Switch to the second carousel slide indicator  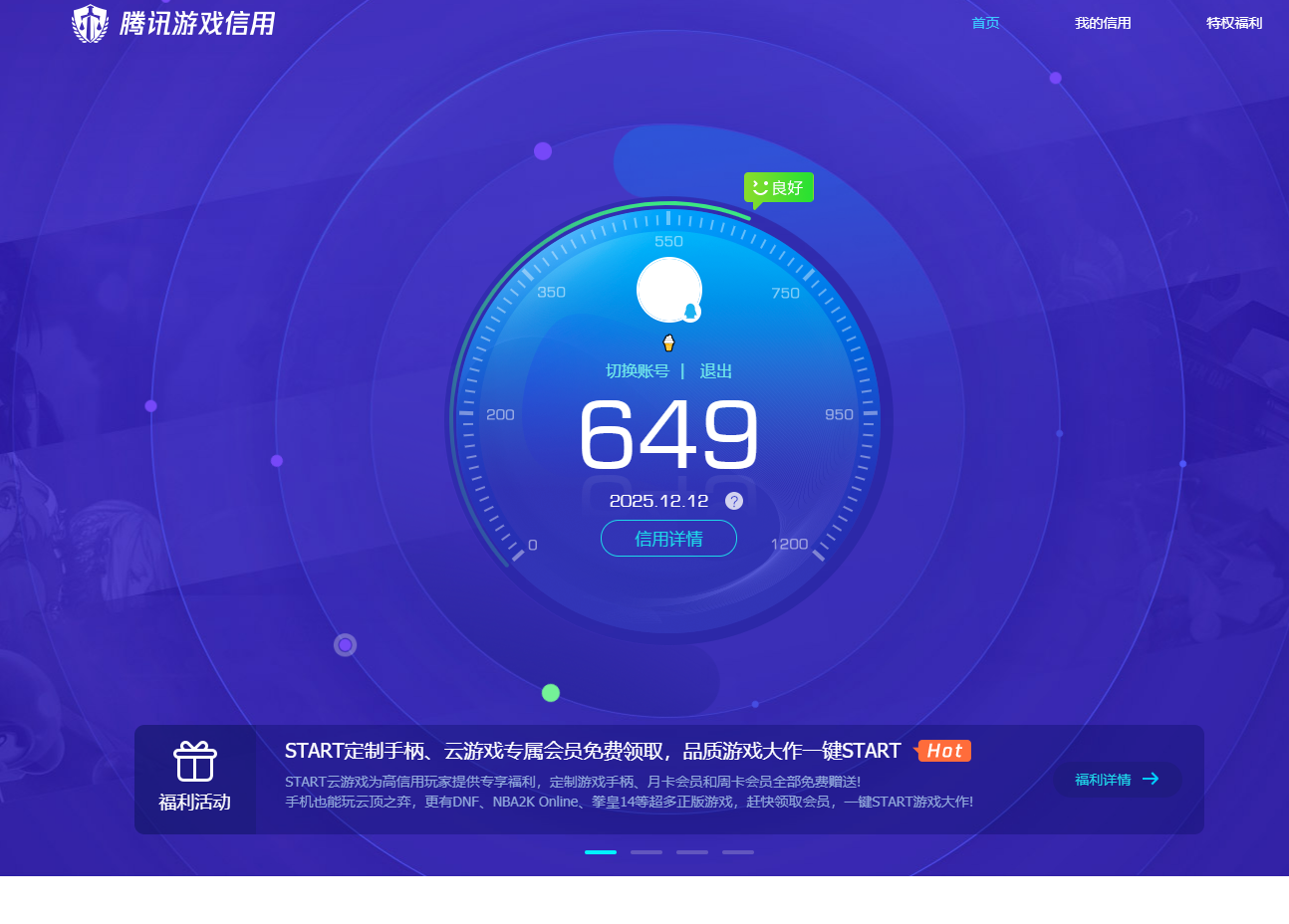[646, 852]
